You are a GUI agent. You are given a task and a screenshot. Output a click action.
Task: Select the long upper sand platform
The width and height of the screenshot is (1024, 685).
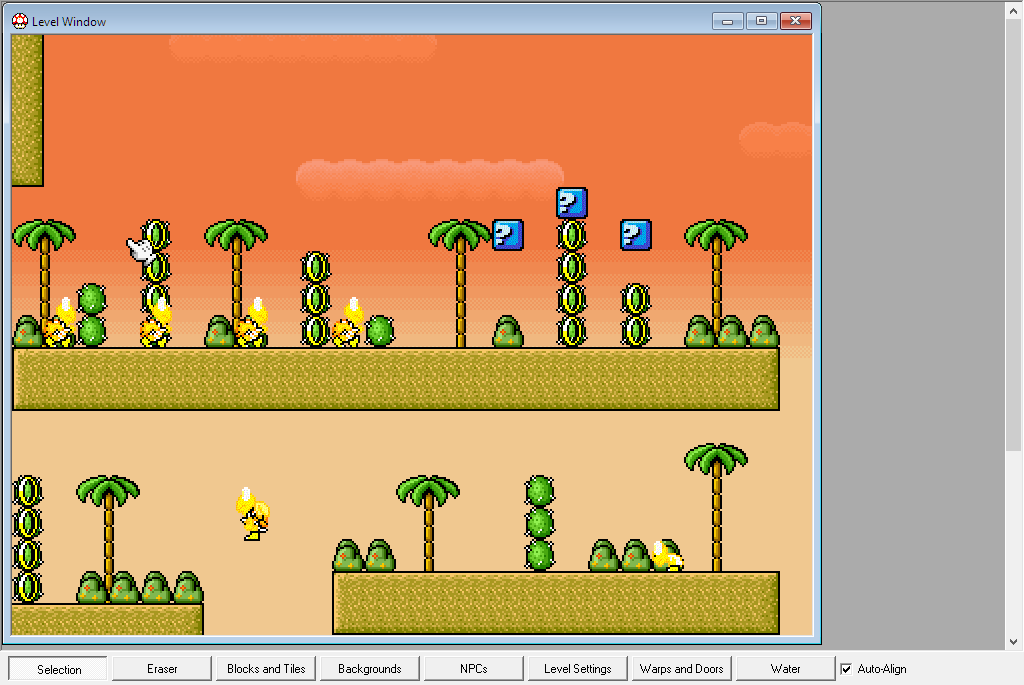pos(396,379)
